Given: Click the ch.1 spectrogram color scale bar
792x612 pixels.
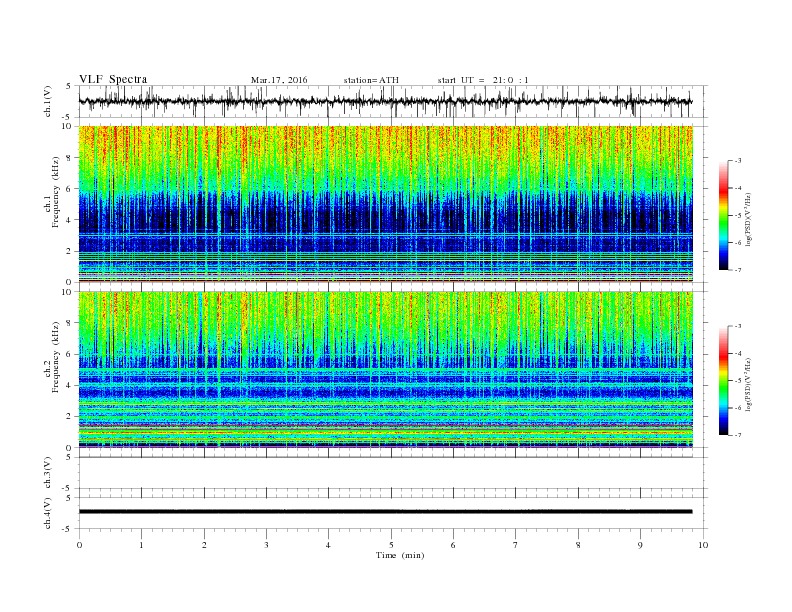Looking at the screenshot, I should tap(723, 215).
